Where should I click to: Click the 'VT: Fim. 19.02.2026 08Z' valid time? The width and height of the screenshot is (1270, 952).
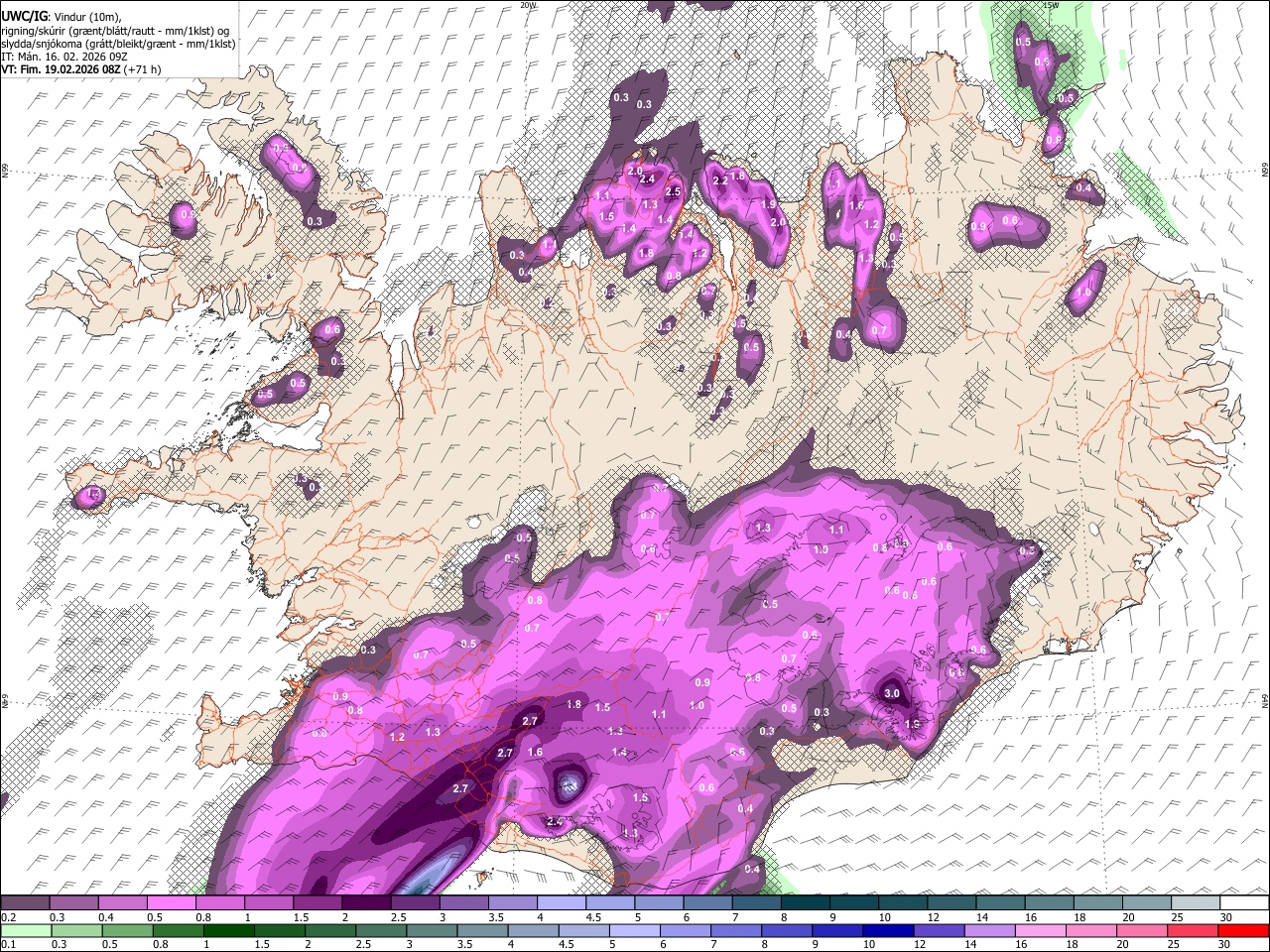tap(61, 69)
